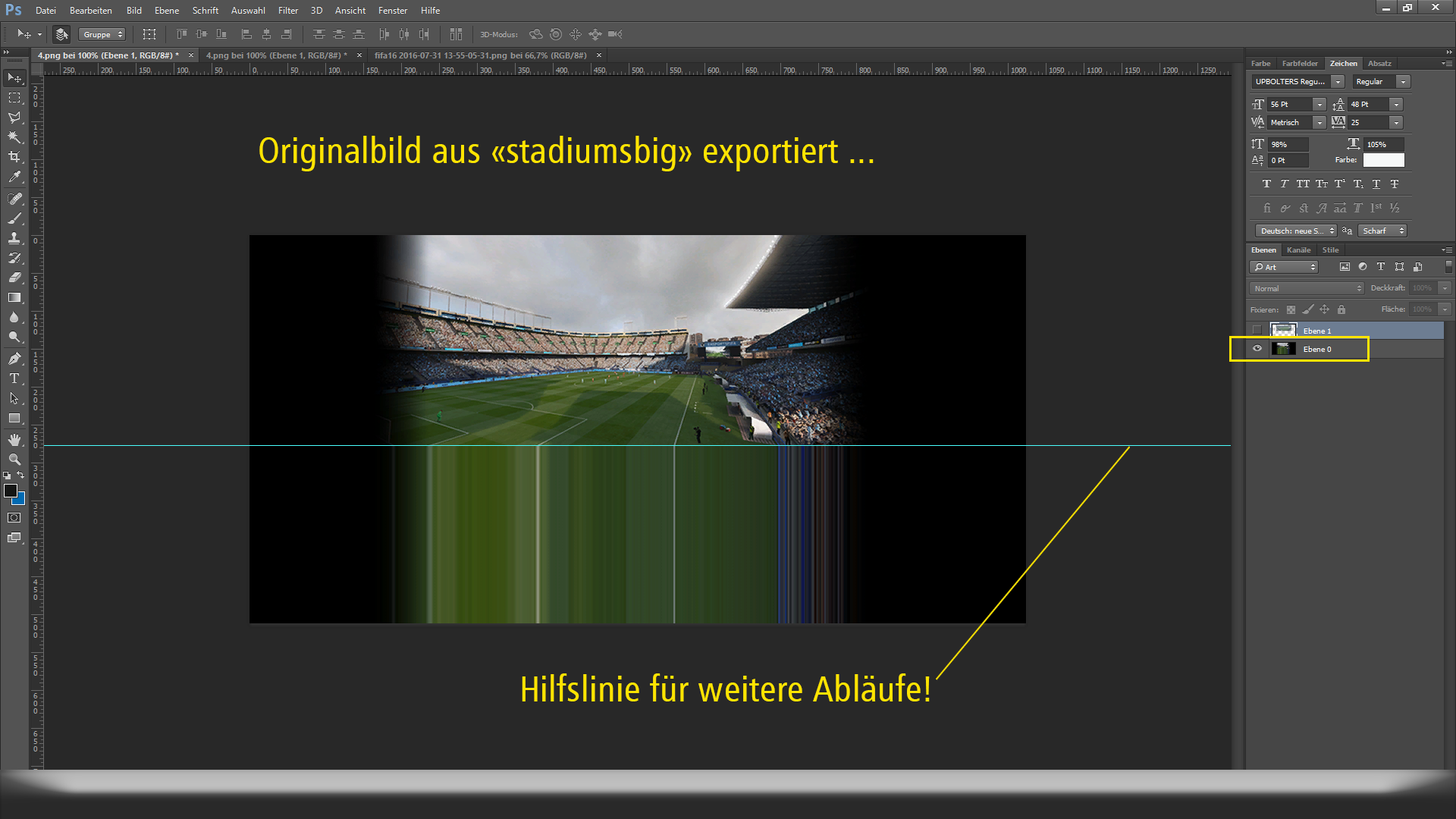
Task: Open the Datei menu
Action: click(x=45, y=11)
